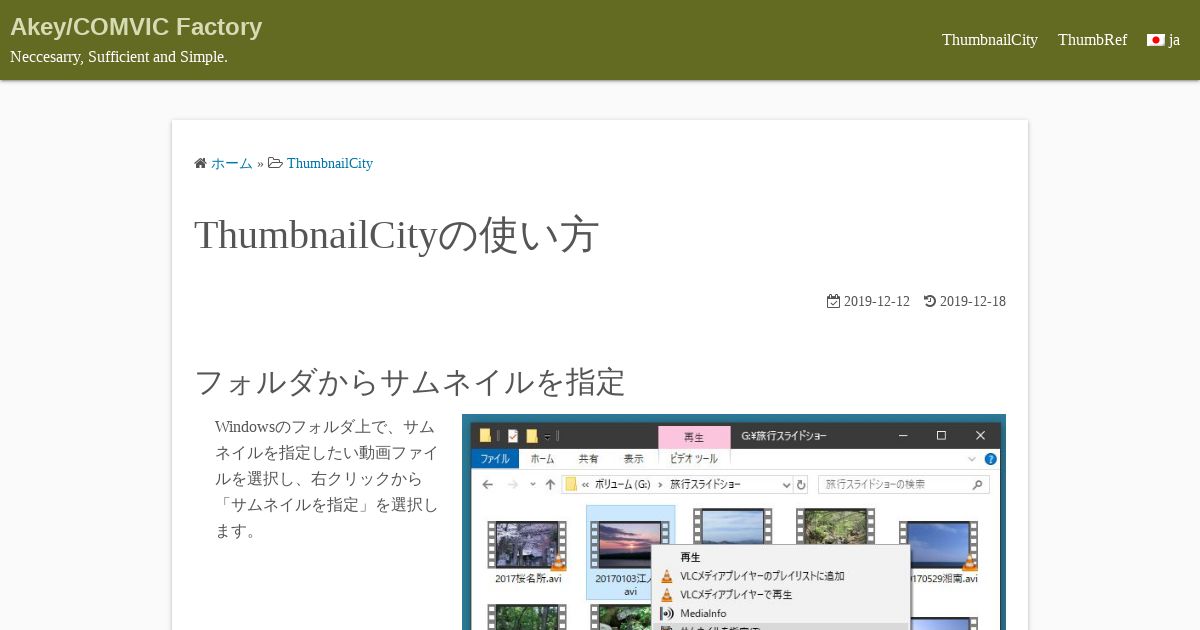The height and width of the screenshot is (630, 1200).
Task: Click the ファイル tab in the Explorer screenshot
Action: (495, 459)
